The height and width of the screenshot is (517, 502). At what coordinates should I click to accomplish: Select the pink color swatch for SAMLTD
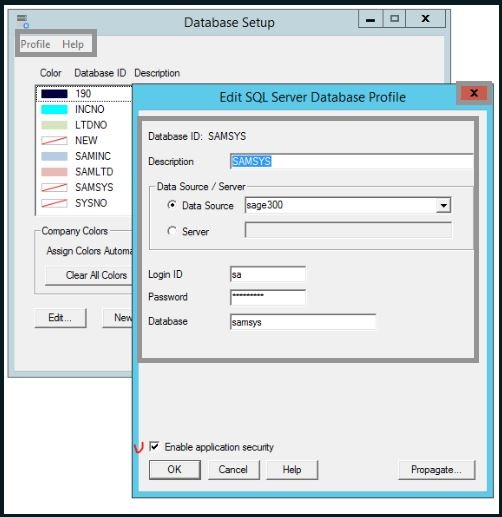(x=54, y=172)
